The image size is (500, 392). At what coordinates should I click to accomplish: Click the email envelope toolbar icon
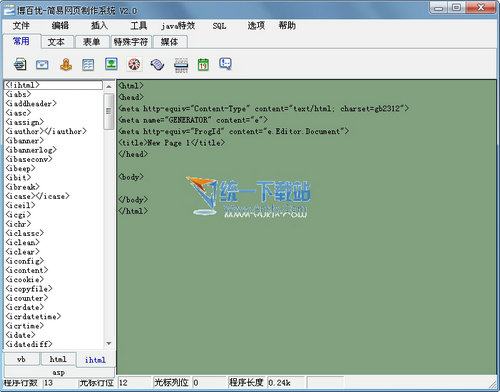click(42, 64)
